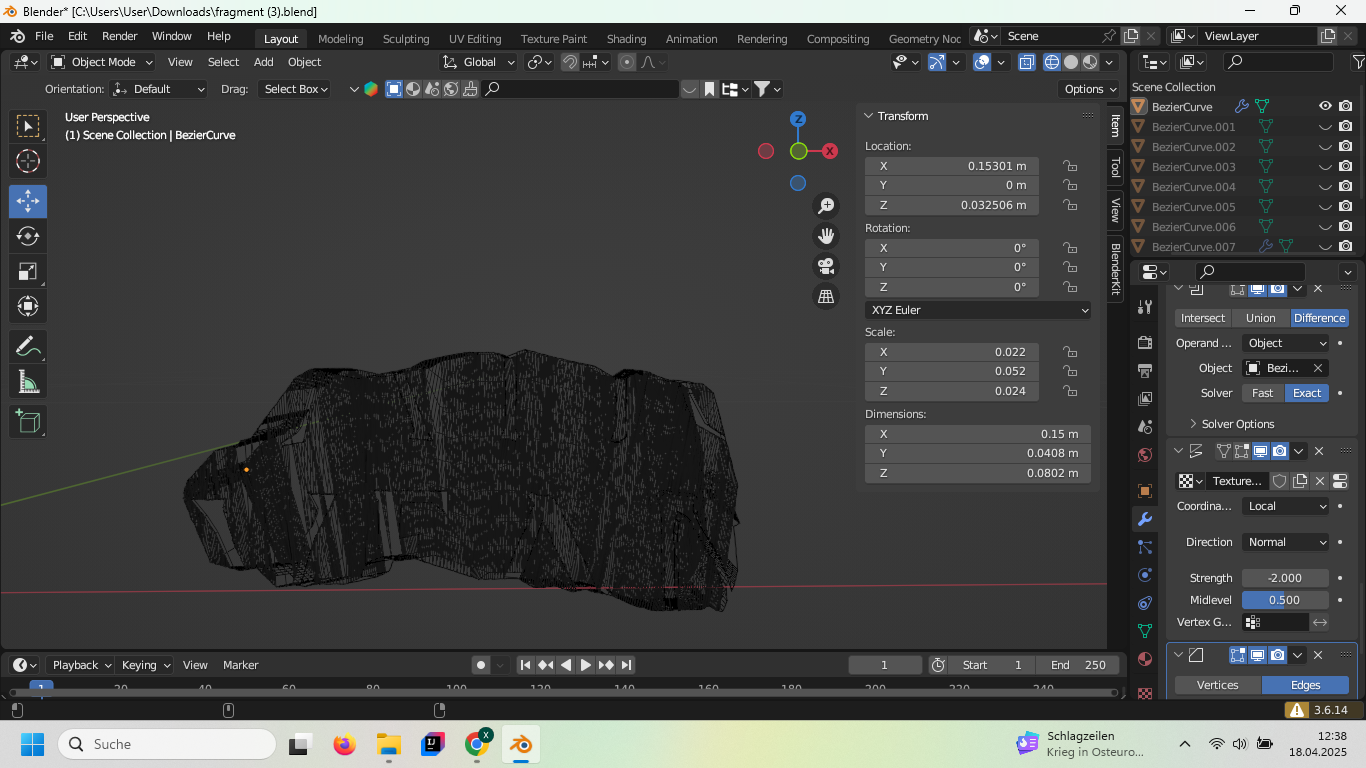Hide BezierCurve using its eye icon
1366x768 pixels.
pos(1325,106)
